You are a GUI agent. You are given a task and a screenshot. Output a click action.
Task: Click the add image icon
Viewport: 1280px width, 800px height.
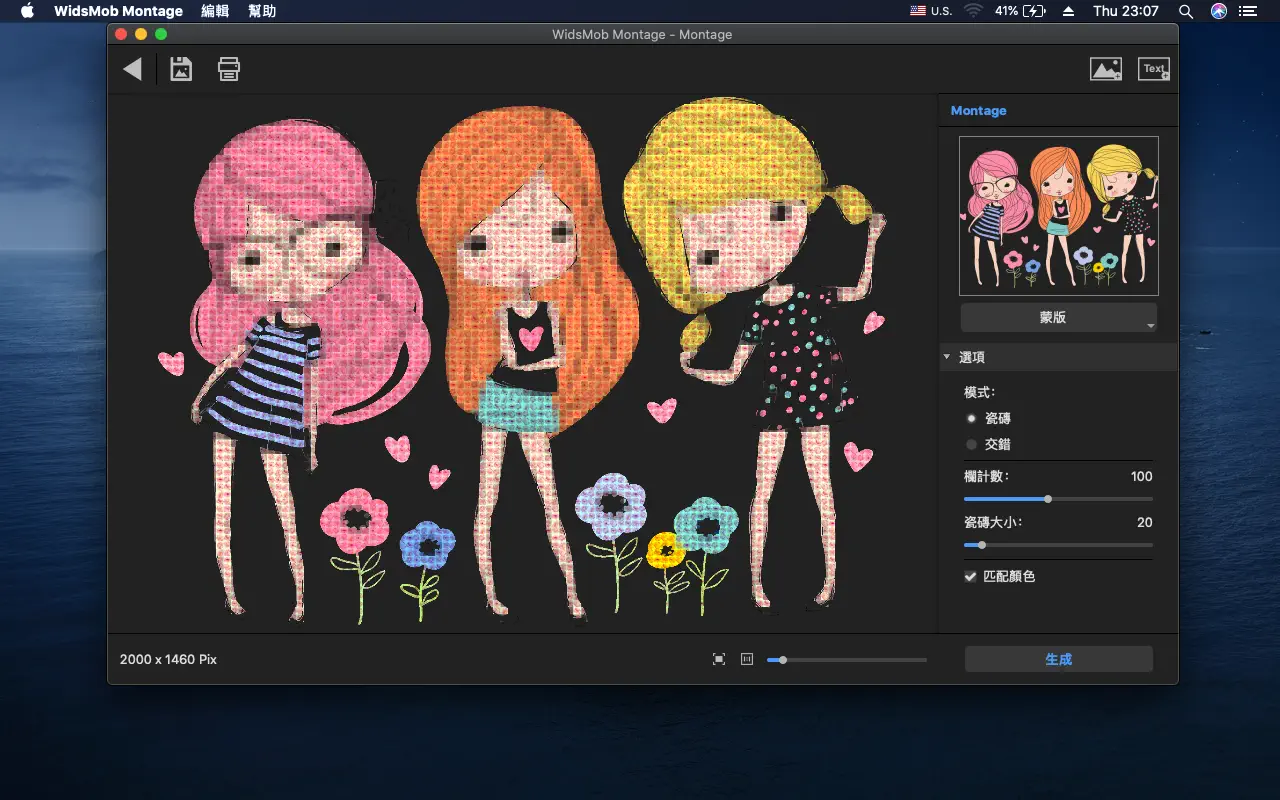pyautogui.click(x=1105, y=69)
